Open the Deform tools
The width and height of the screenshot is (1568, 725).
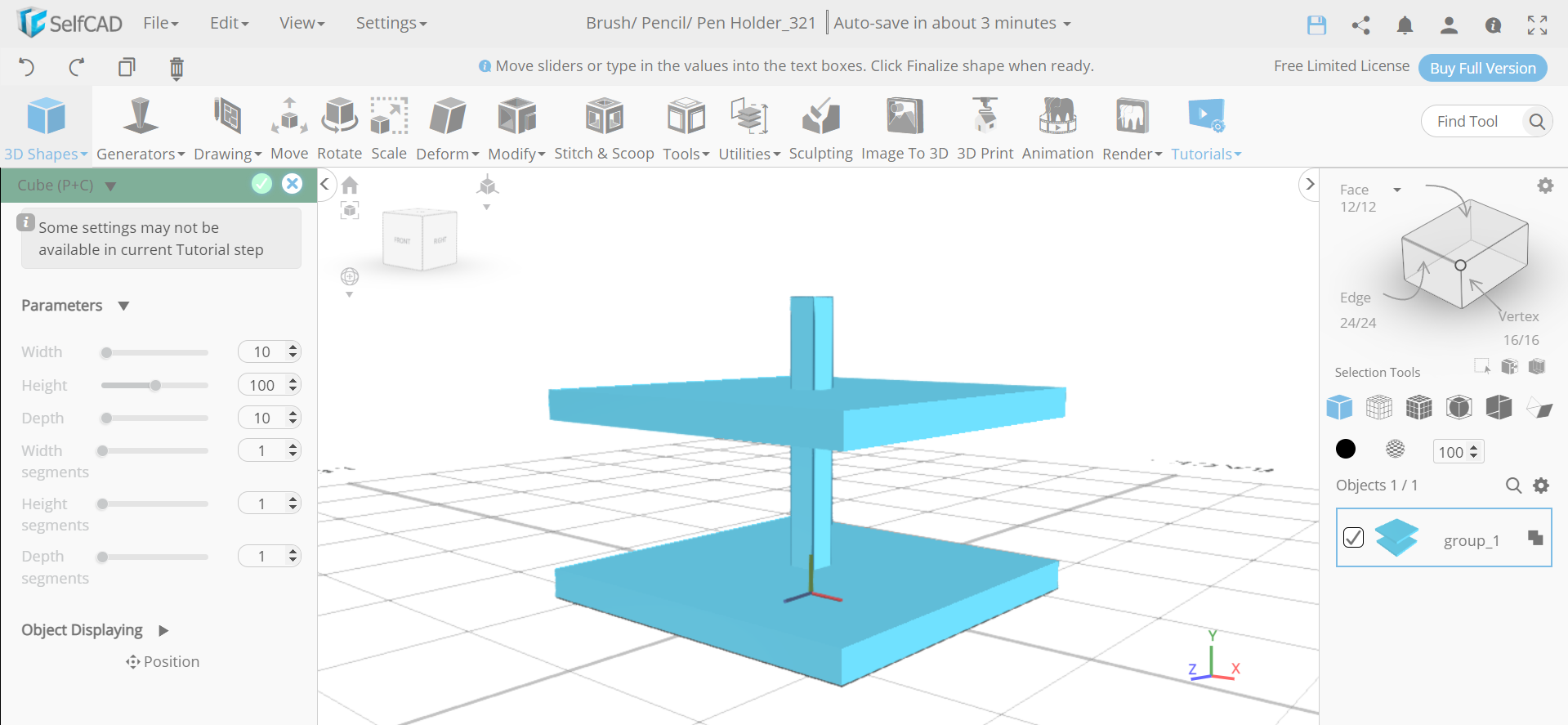447,128
